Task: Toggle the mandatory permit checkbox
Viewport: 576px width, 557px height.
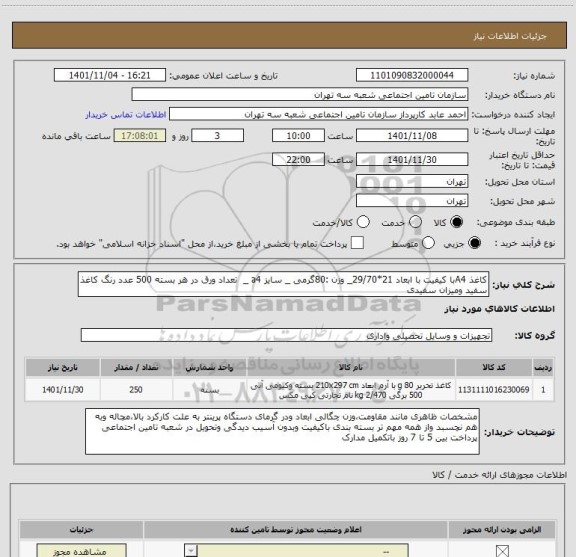Action: tap(502, 551)
